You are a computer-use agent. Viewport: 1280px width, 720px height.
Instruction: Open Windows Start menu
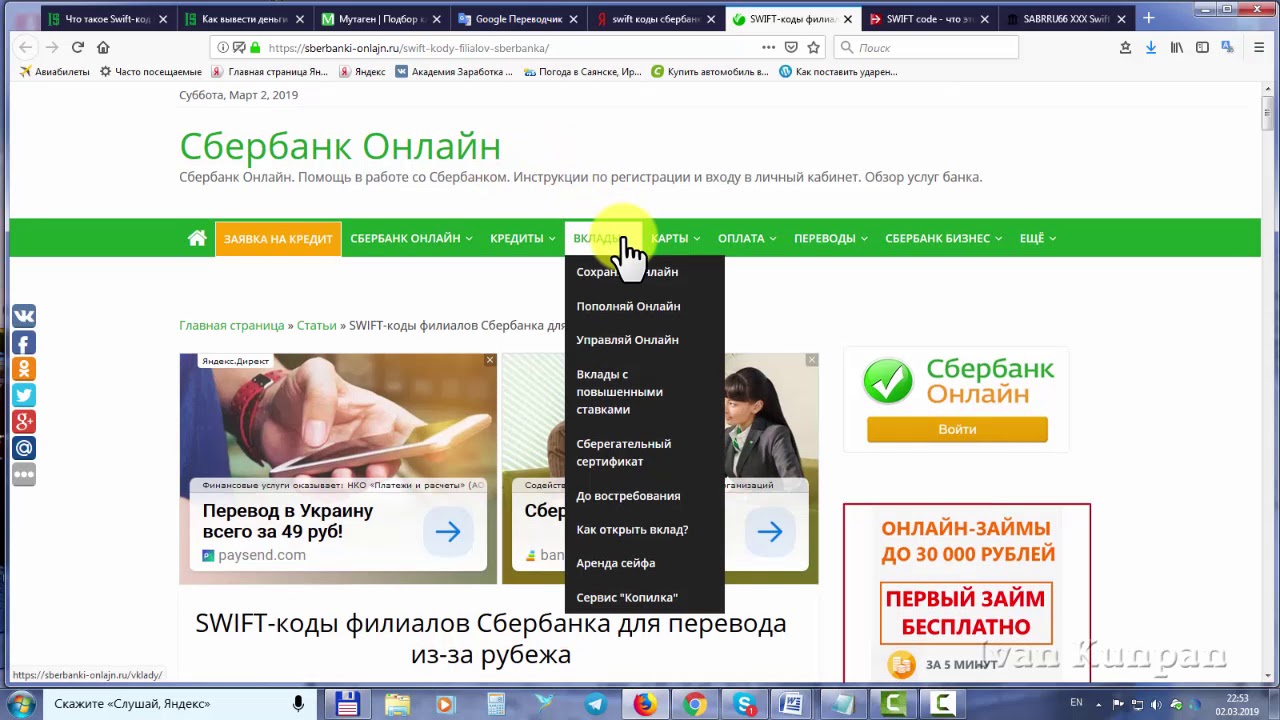(x=21, y=703)
